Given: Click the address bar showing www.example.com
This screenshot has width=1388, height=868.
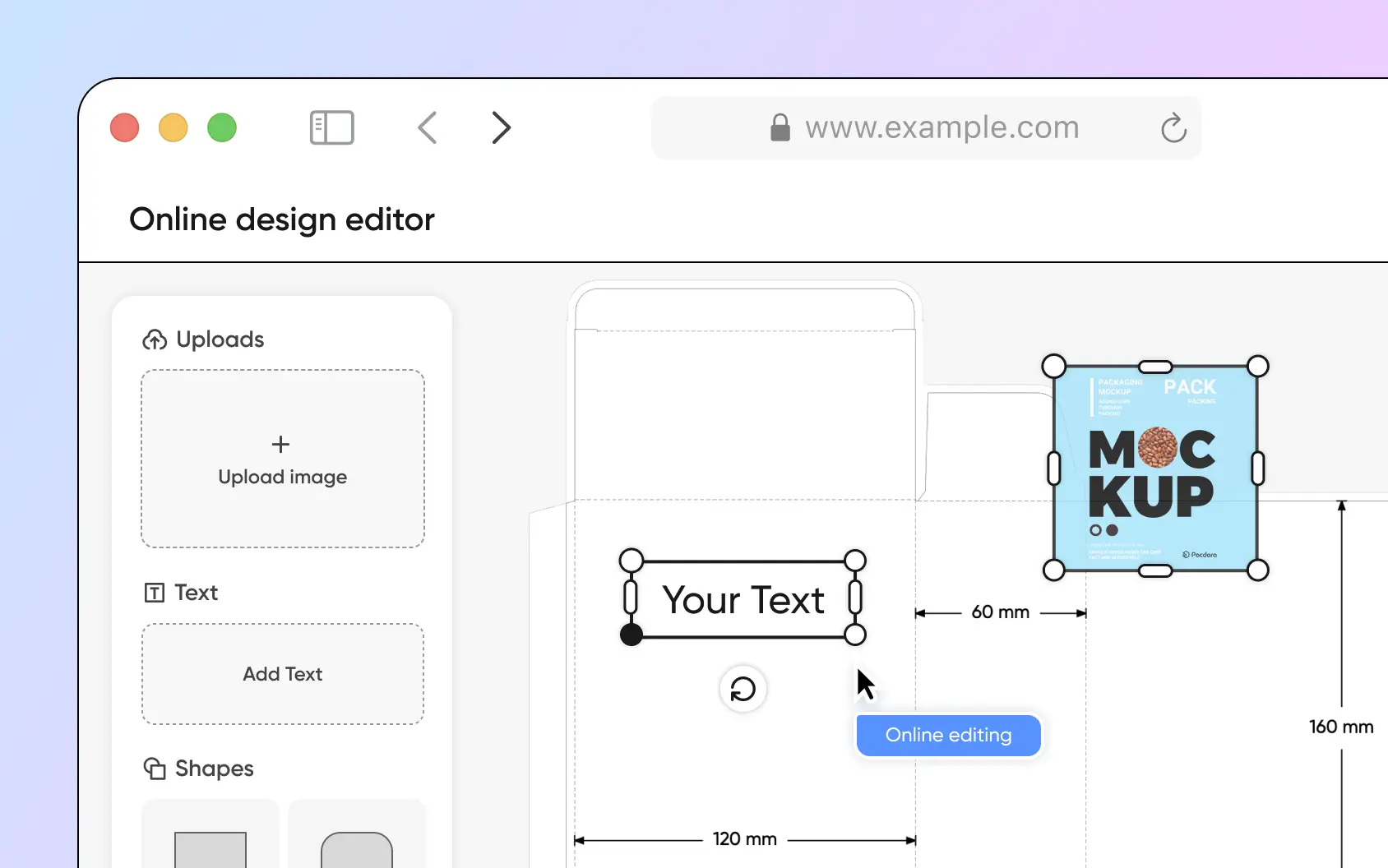Looking at the screenshot, I should pos(942,127).
